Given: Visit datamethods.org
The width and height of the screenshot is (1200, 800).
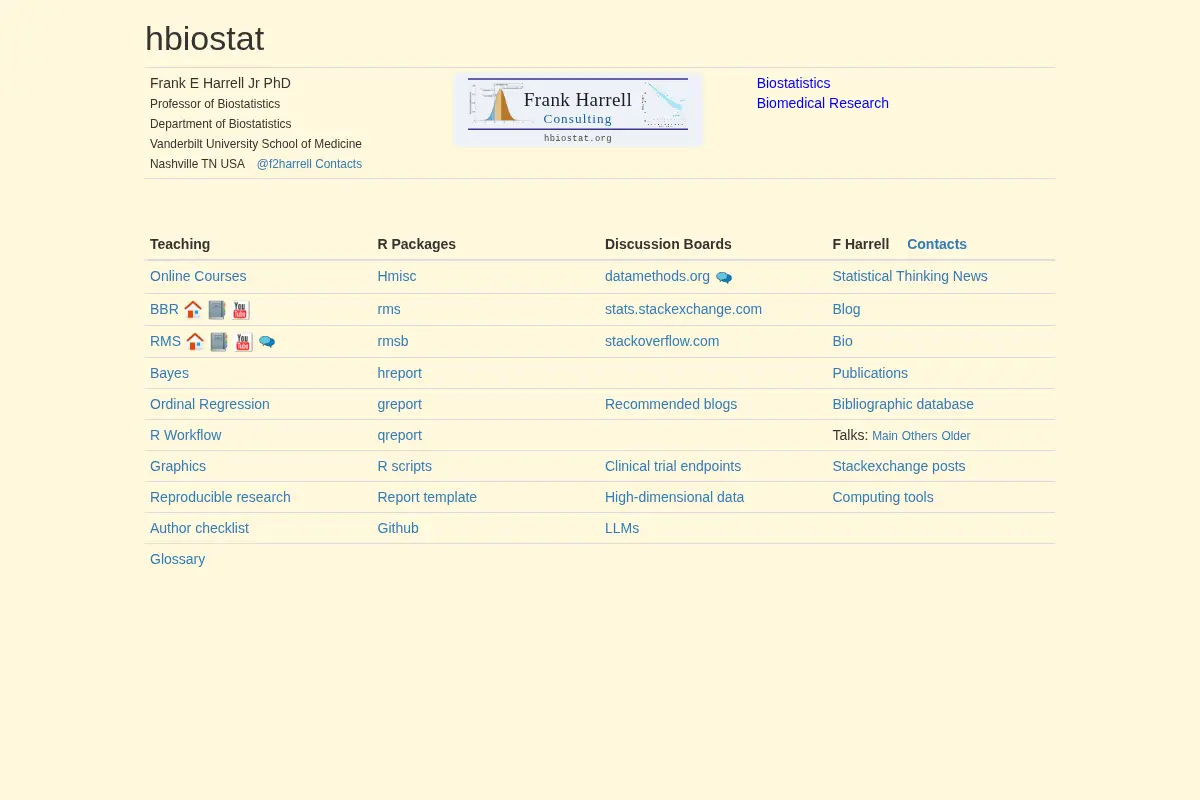Looking at the screenshot, I should [657, 276].
